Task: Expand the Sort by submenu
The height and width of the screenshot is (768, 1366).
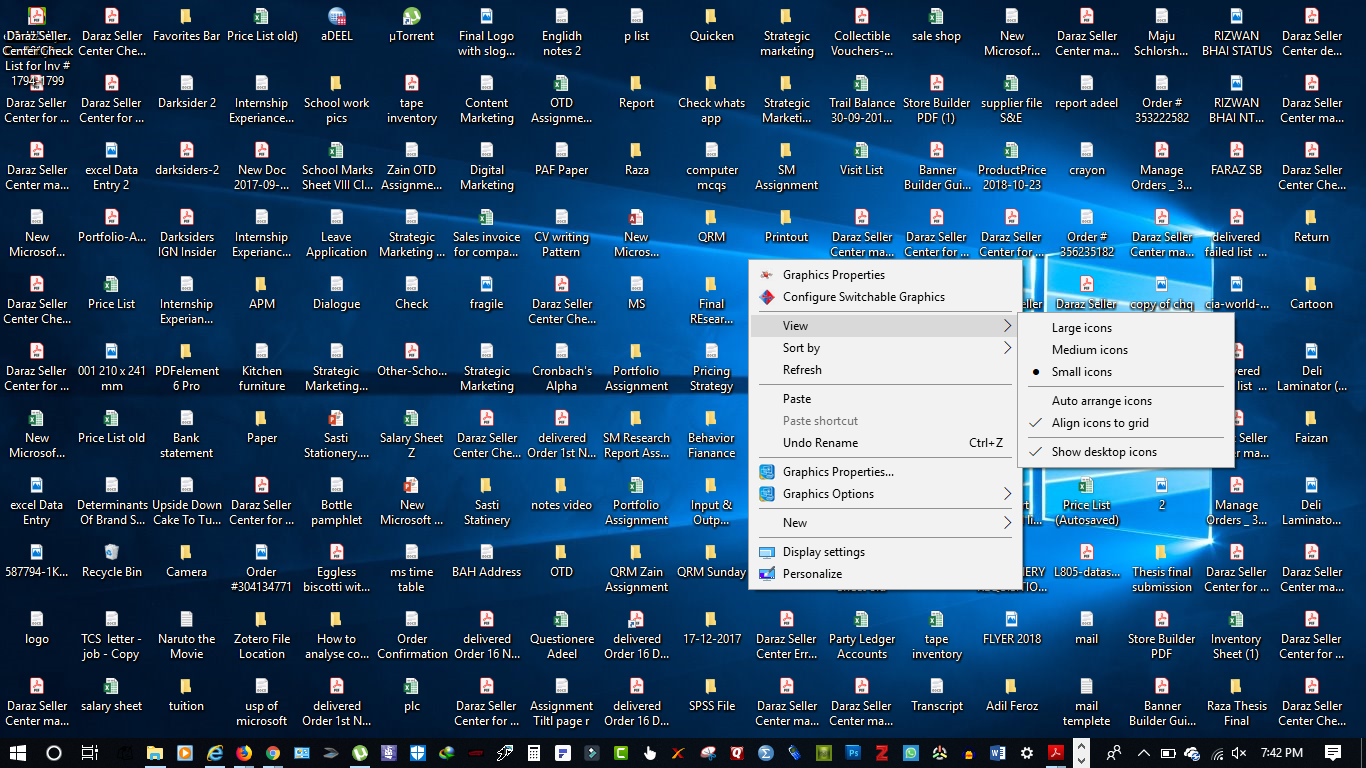Action: pos(800,347)
